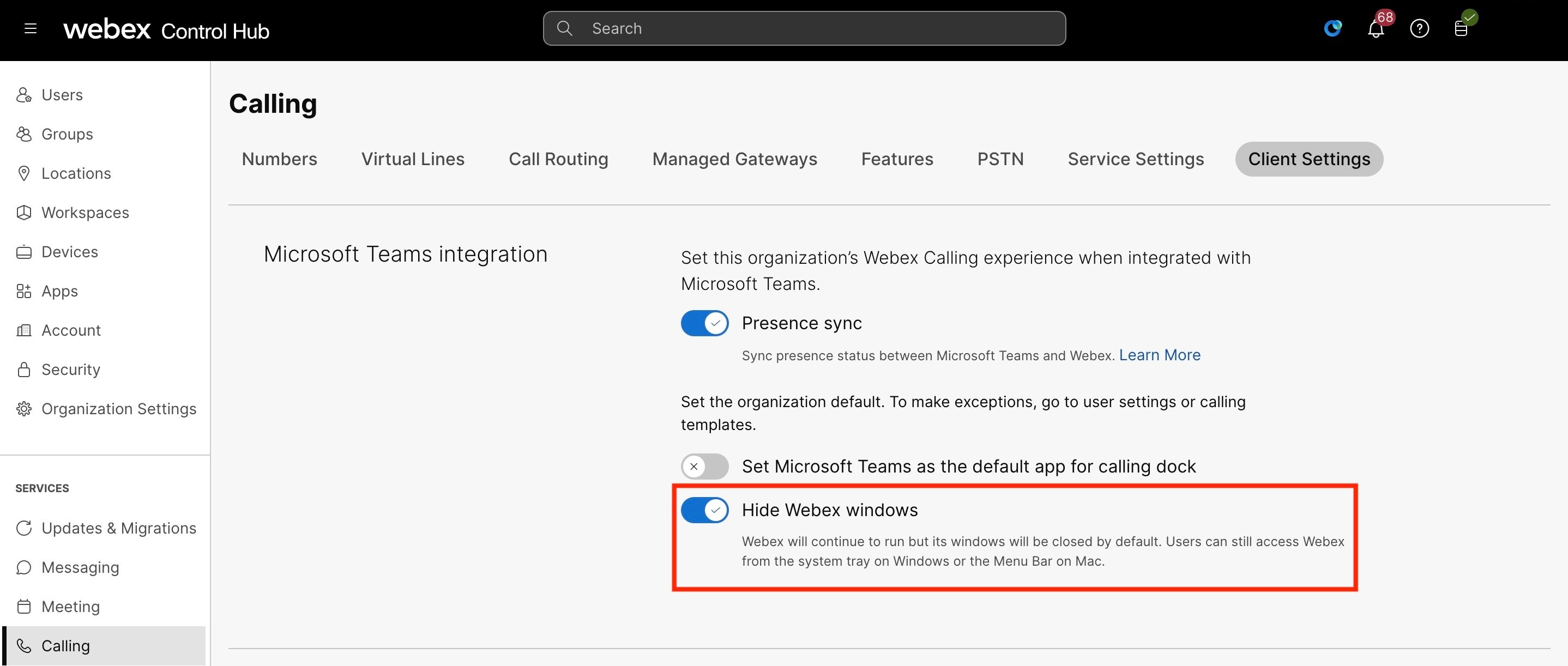The height and width of the screenshot is (666, 1568).
Task: Open the Users section
Action: 62,95
